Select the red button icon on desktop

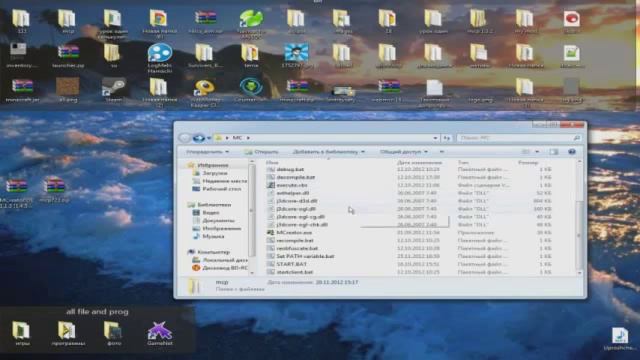pyautogui.click(x=571, y=22)
